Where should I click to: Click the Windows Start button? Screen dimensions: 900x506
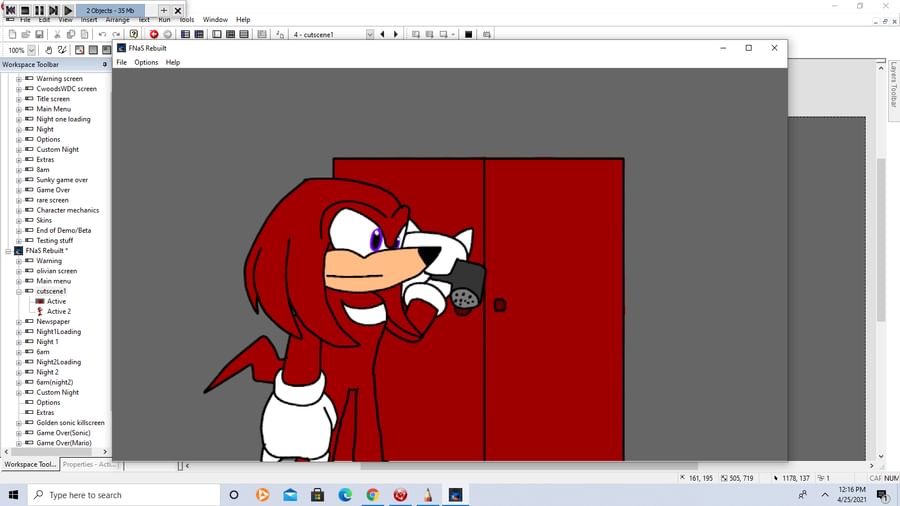pyautogui.click(x=13, y=495)
